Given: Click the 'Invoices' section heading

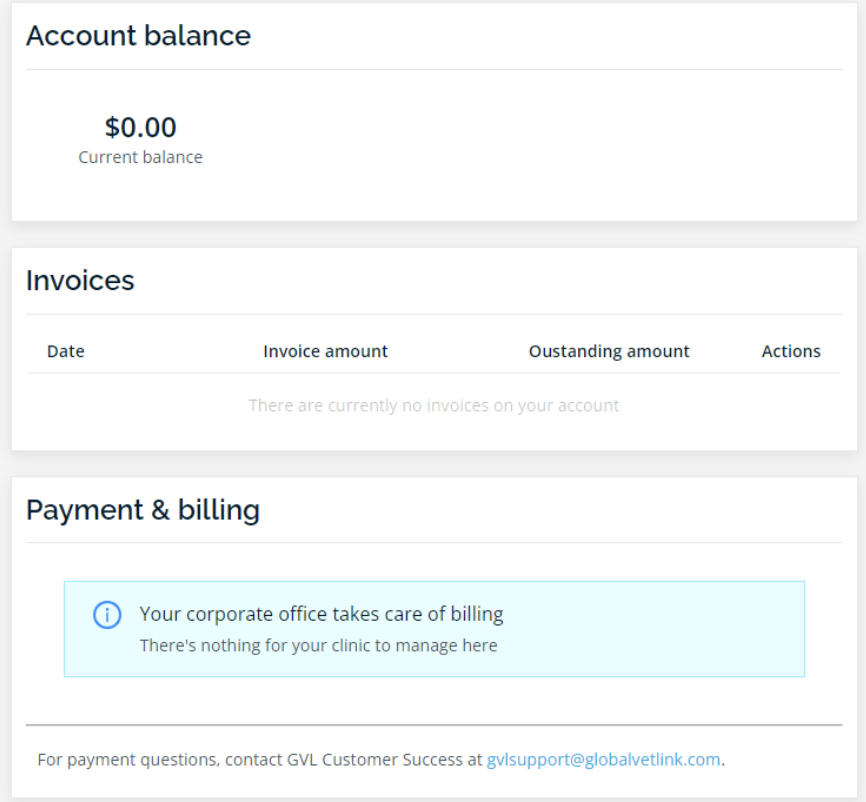Looking at the screenshot, I should tap(80, 281).
